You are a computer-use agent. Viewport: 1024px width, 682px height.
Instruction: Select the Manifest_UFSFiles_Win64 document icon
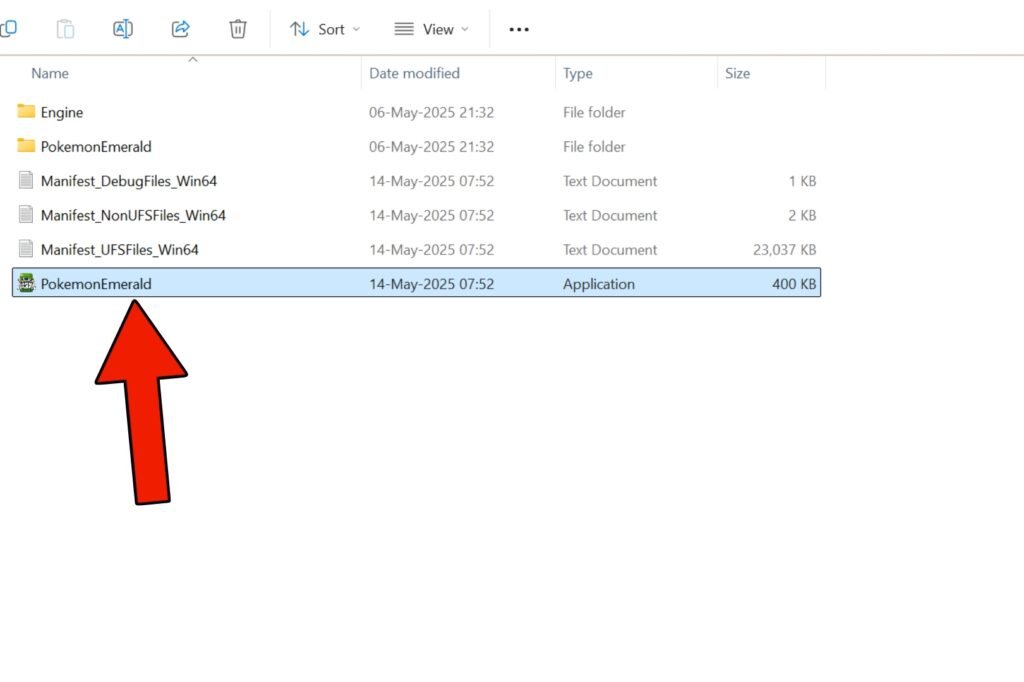tap(26, 249)
